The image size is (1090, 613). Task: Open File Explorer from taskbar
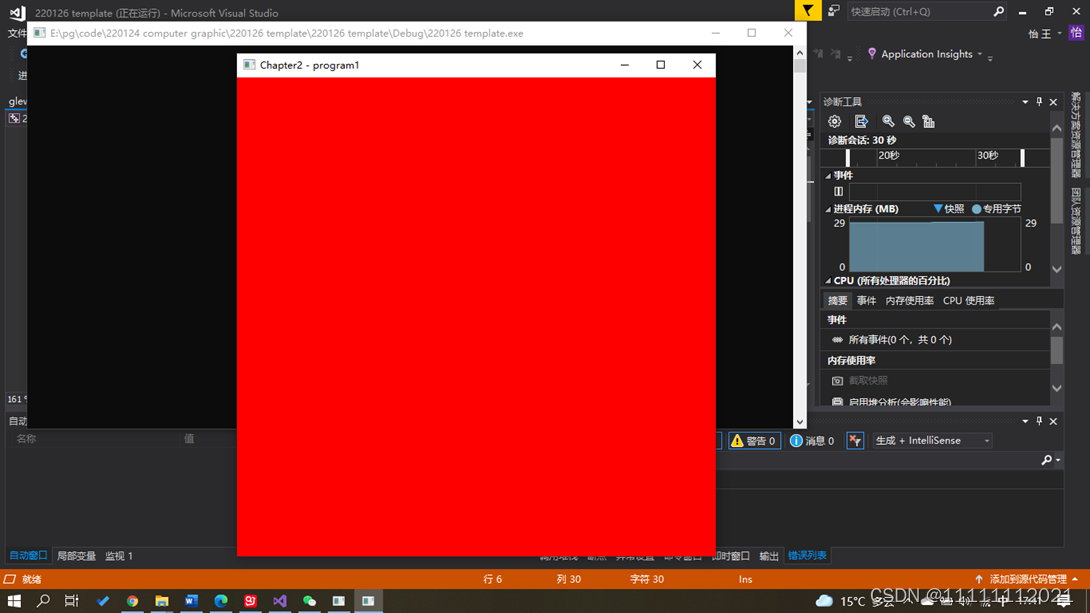point(162,600)
